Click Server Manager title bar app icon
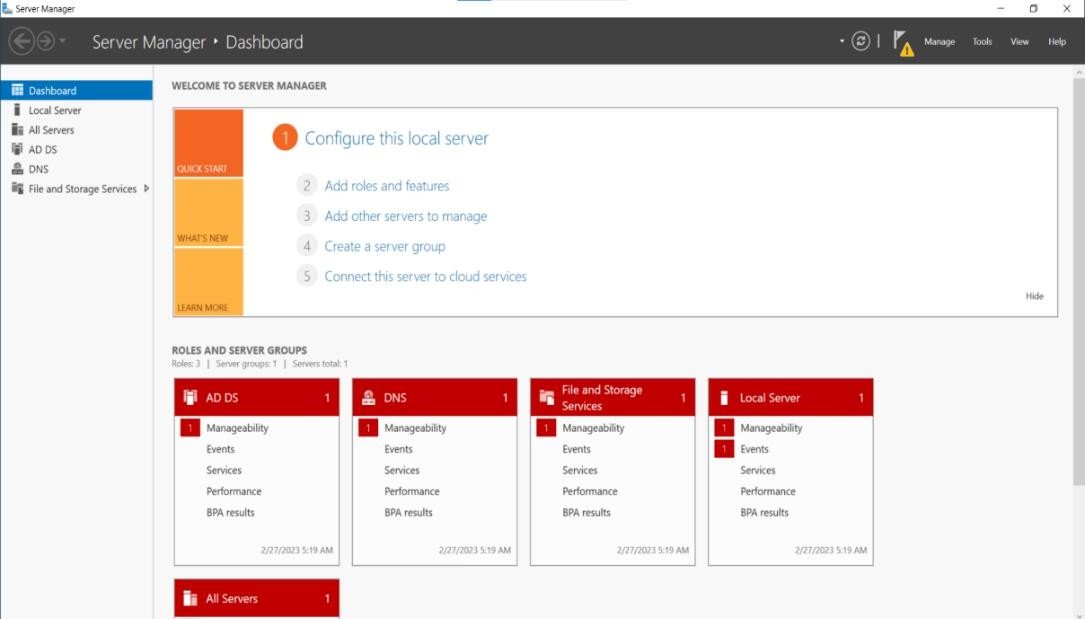This screenshot has height=619, width=1085. pos(7,8)
